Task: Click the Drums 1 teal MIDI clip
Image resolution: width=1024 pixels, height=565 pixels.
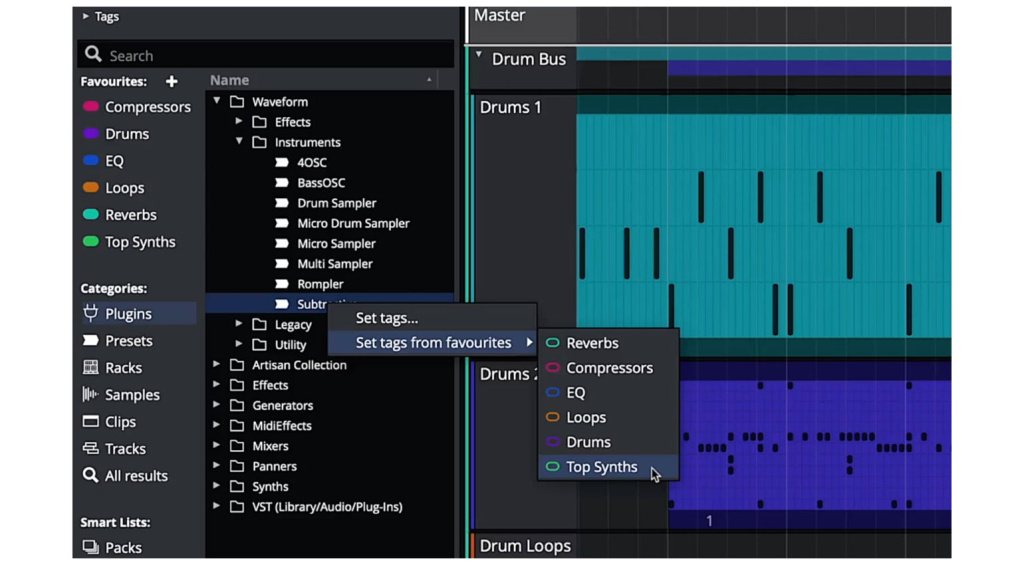Action: point(763,225)
